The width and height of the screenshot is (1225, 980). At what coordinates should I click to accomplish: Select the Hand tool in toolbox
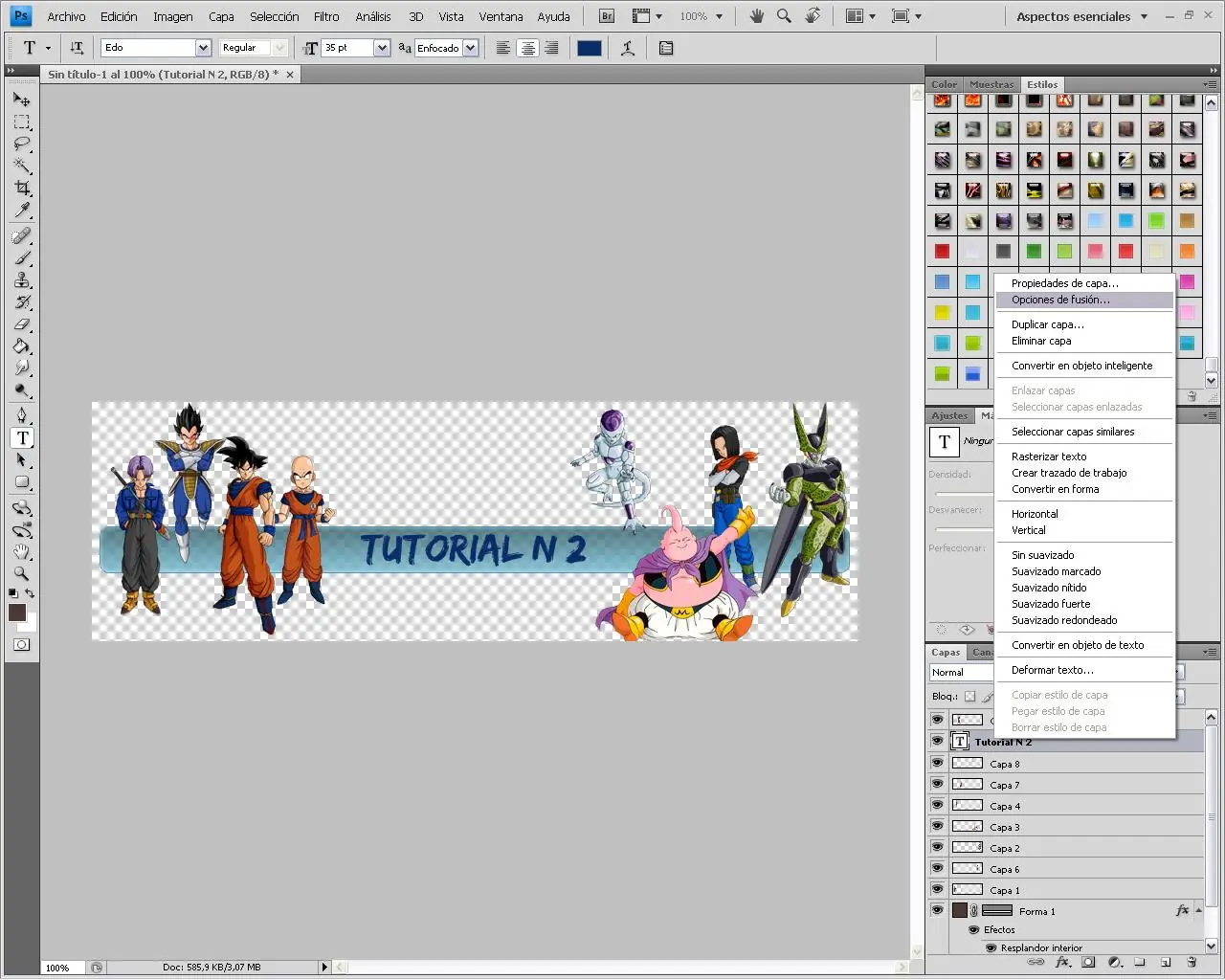(x=22, y=552)
